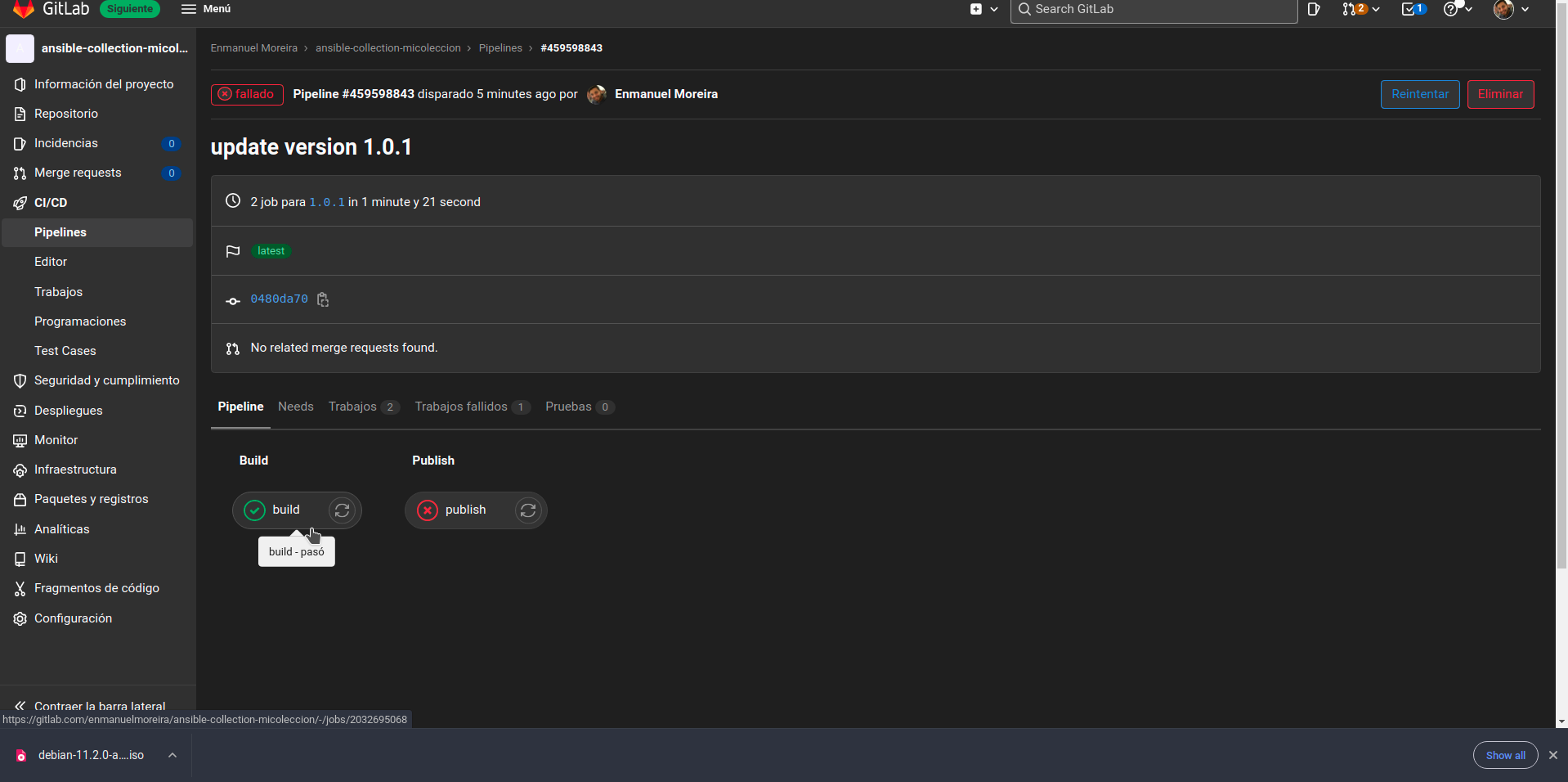Click the GitLab fox logo
1568x782 pixels.
pyautogui.click(x=23, y=9)
